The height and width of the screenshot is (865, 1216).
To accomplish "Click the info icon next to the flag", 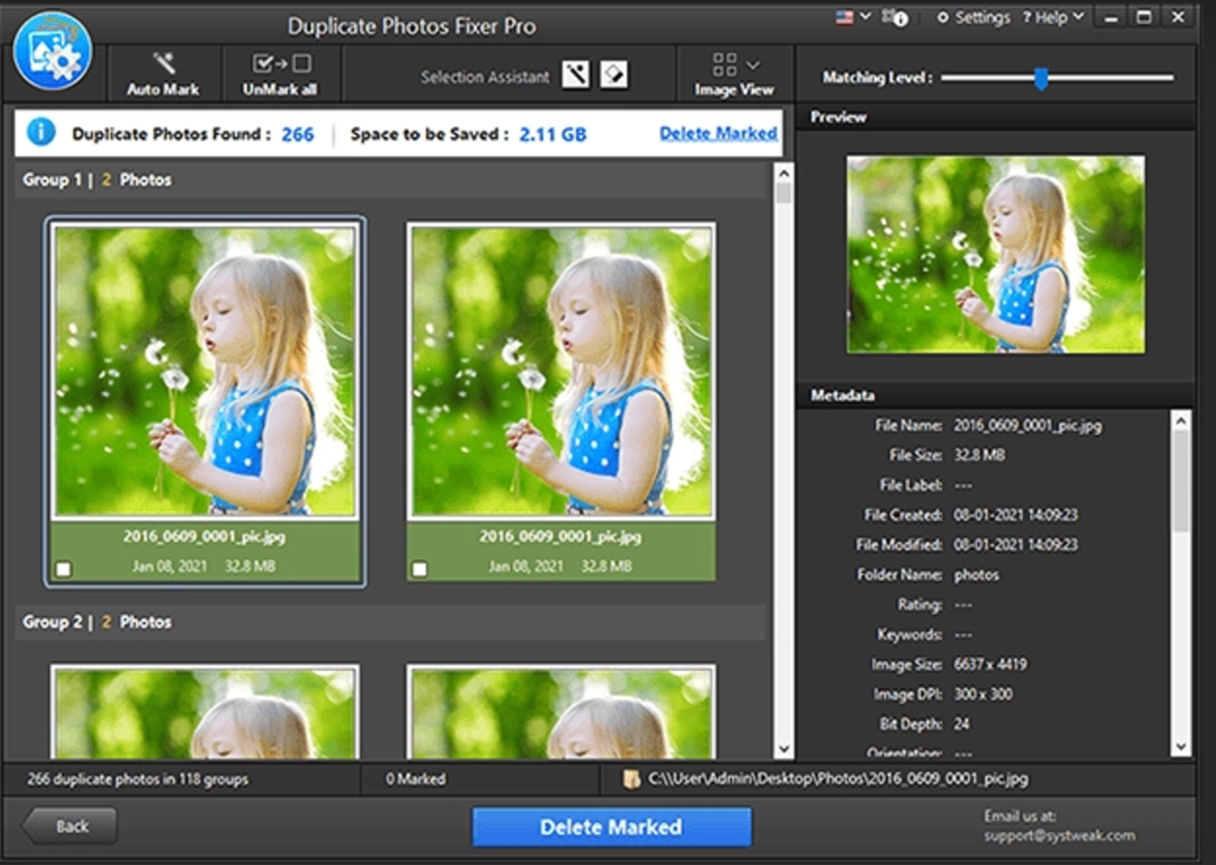I will click(x=896, y=17).
